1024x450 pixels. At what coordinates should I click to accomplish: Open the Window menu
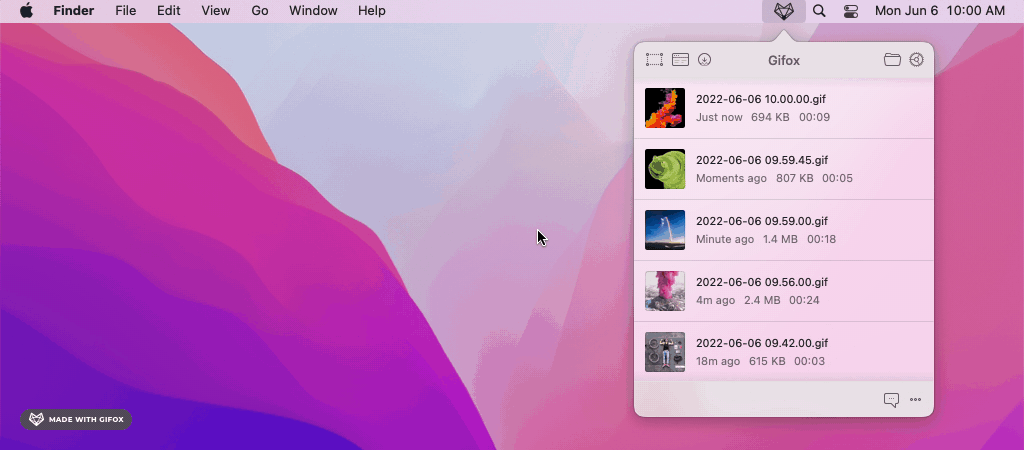313,11
